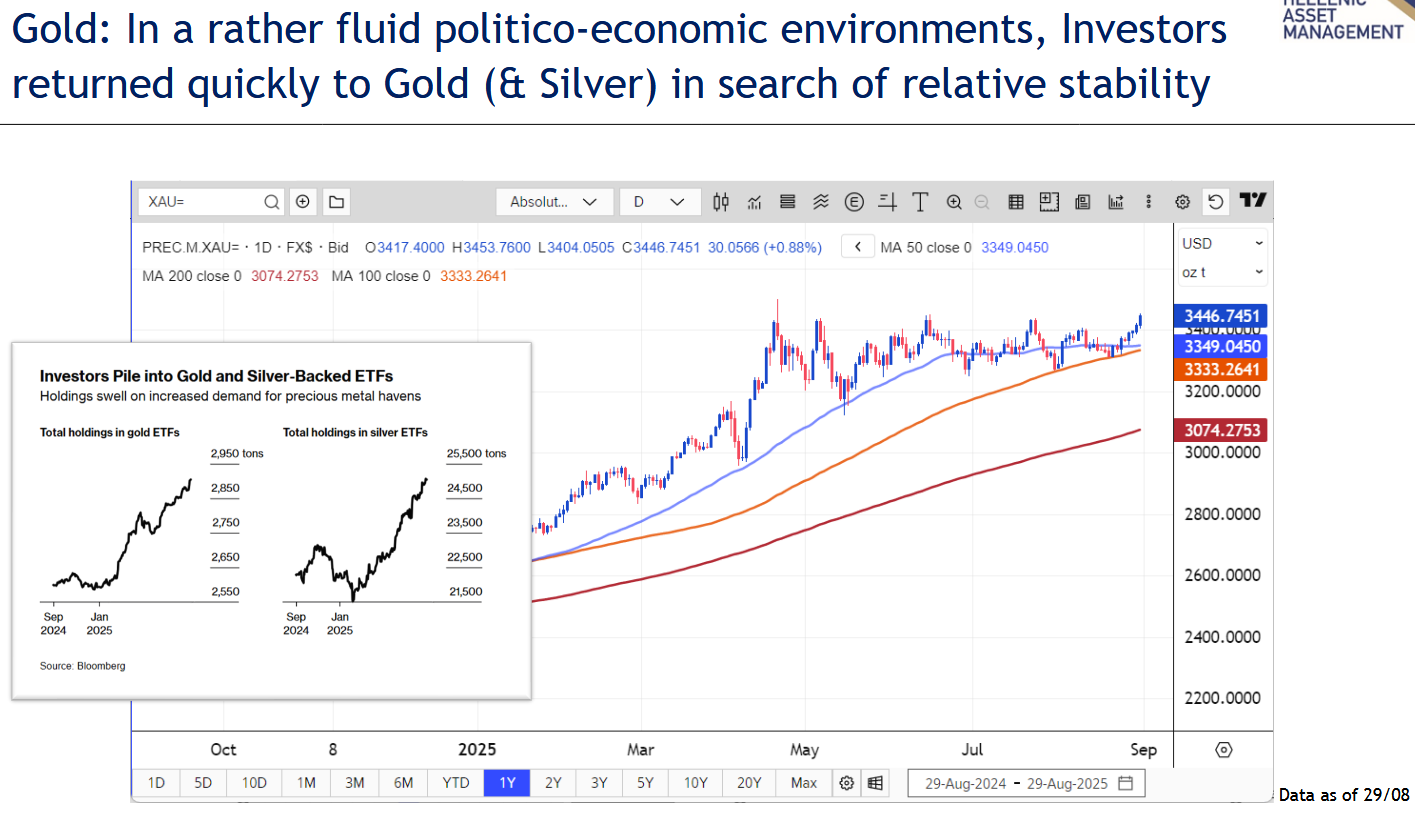Toggle the table view icon beside Max

[x=875, y=783]
